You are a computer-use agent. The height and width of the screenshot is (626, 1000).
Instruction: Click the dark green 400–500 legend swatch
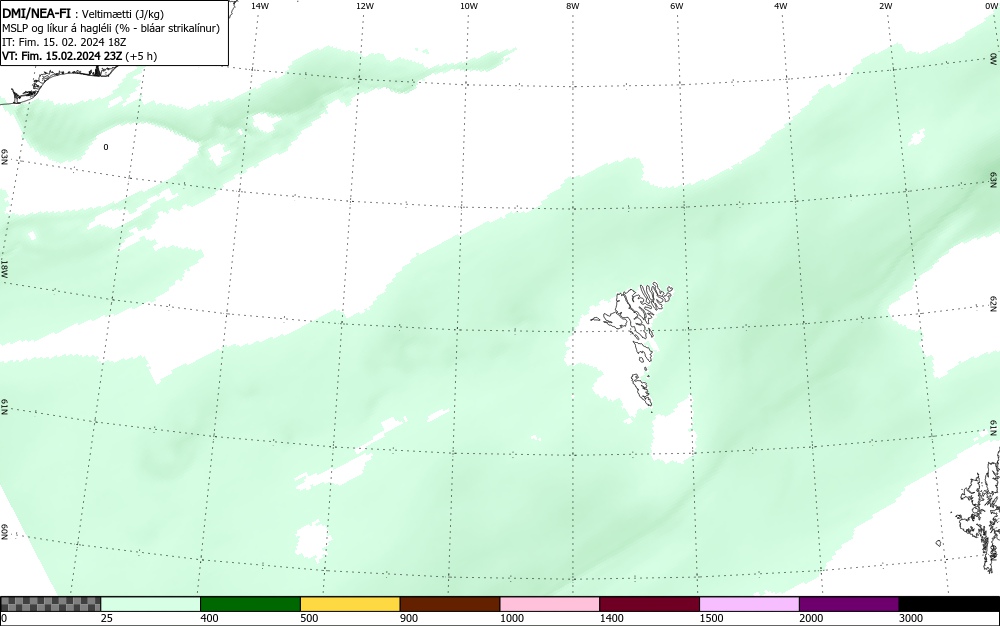coord(250,604)
